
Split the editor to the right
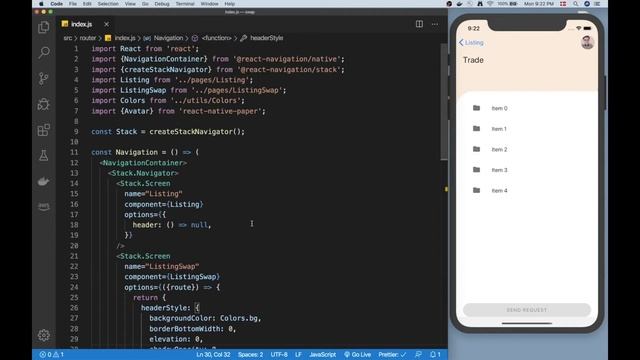(419, 24)
